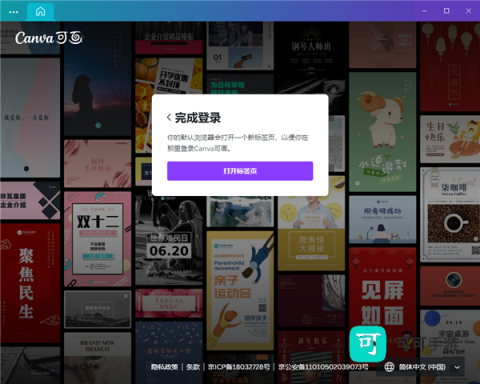Screen dimensions: 480x384
Task: Select the 祝高考成功 blue poster thumbnail
Action: click(382, 219)
